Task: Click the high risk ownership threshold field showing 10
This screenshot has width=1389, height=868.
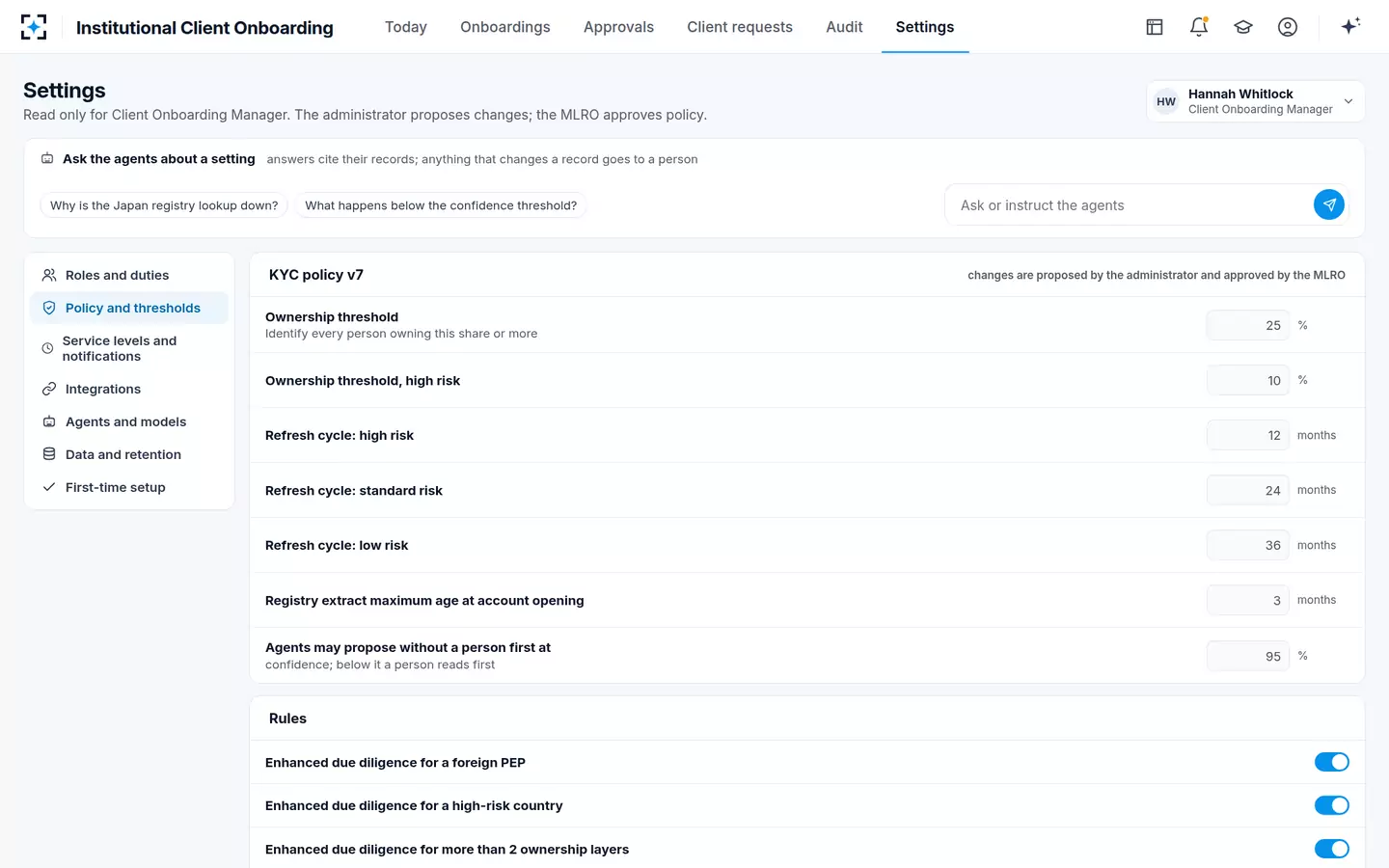Action: pyautogui.click(x=1248, y=380)
